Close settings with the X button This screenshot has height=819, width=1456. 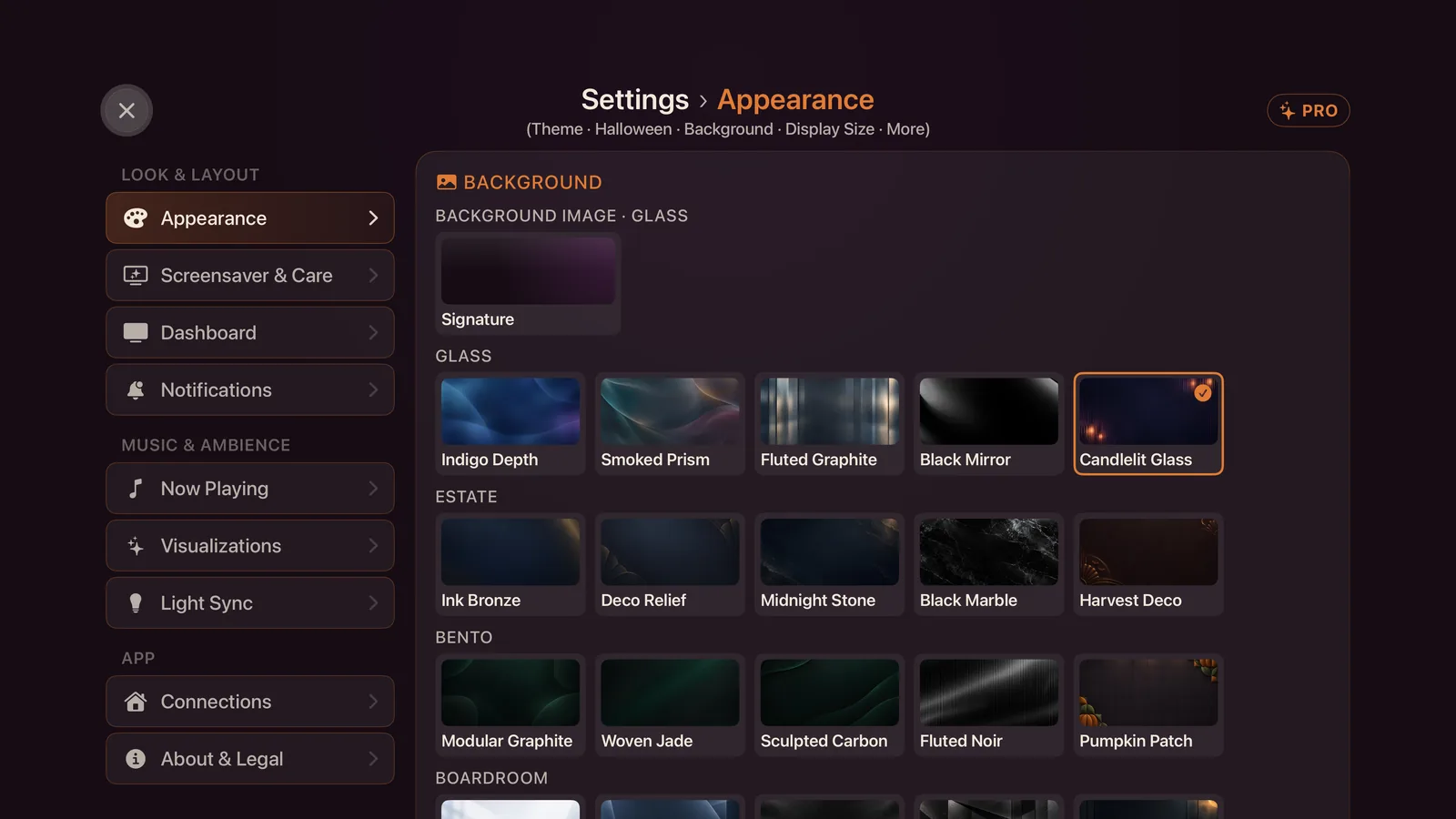click(126, 110)
